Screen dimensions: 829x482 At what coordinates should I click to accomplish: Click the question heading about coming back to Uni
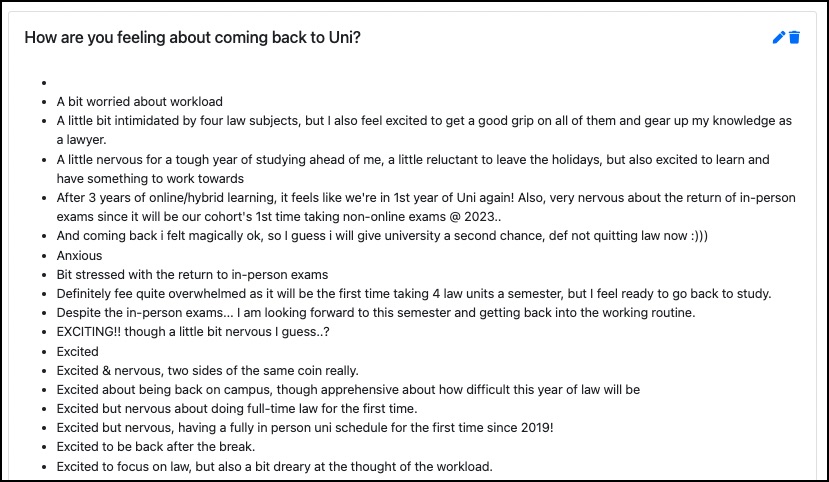[x=192, y=38]
